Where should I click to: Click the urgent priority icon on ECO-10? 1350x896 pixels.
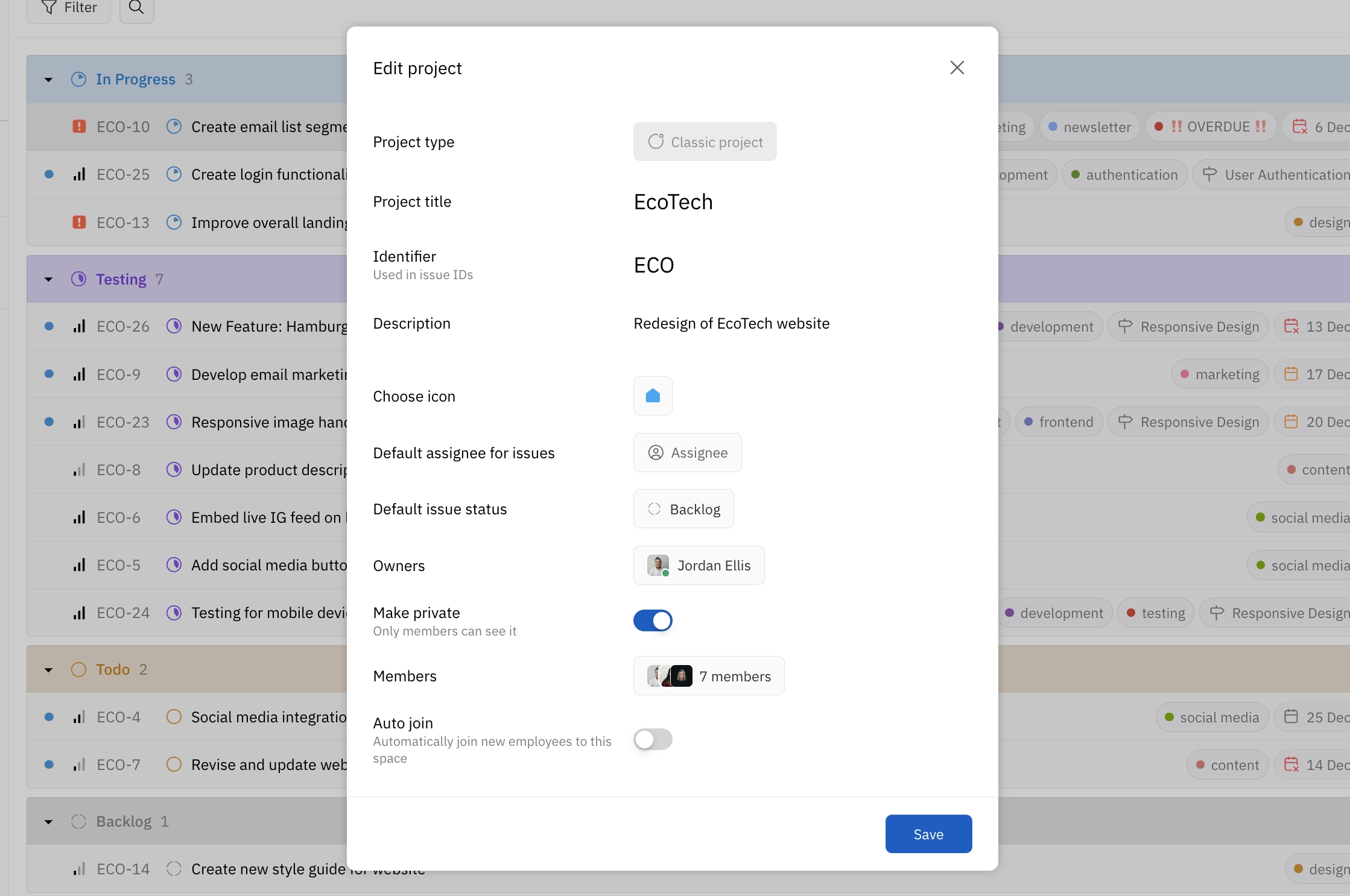pyautogui.click(x=79, y=127)
